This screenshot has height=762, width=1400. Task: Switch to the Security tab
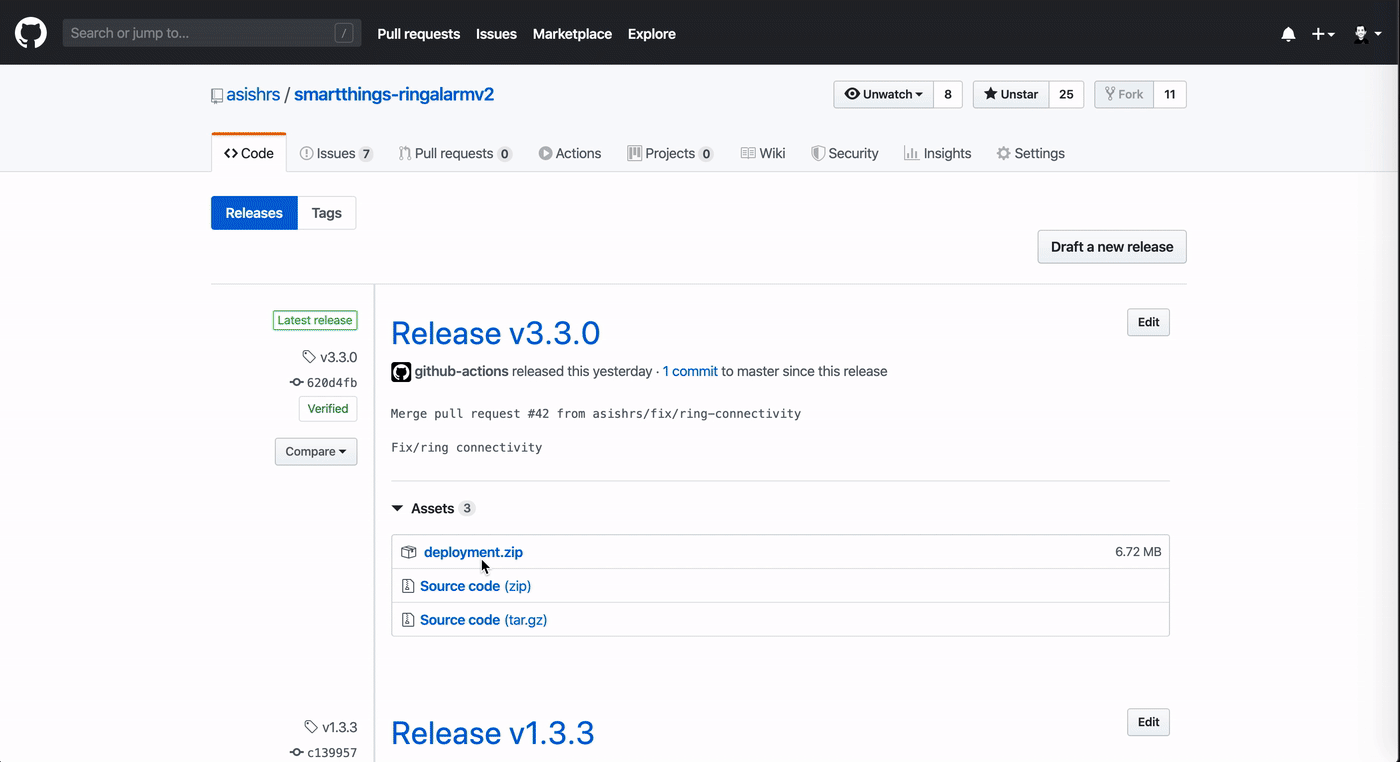pyautogui.click(x=845, y=153)
